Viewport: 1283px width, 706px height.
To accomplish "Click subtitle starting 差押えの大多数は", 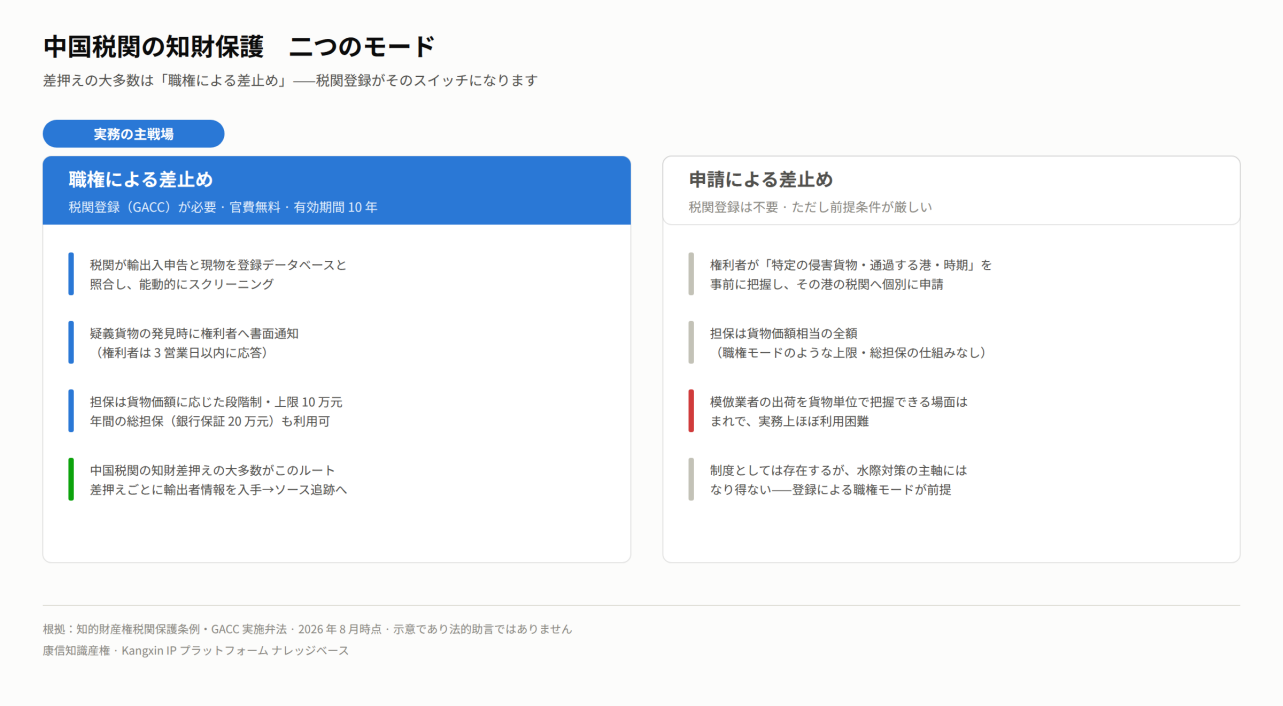I will coord(290,81).
